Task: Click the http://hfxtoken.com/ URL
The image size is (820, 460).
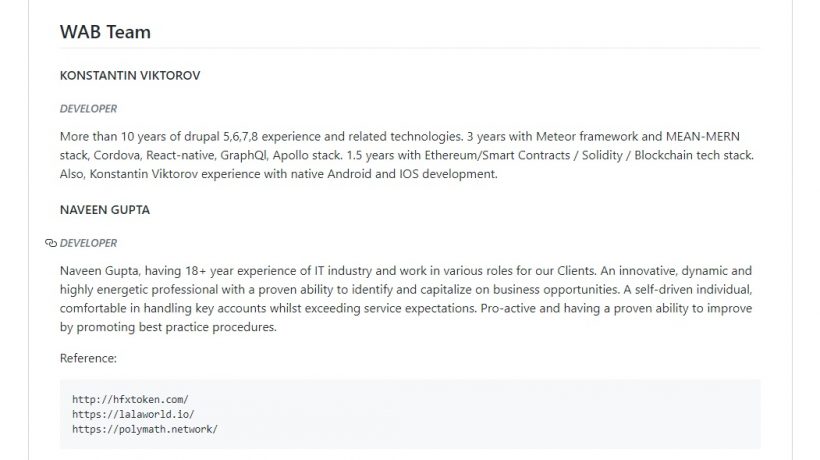Action: pos(130,399)
